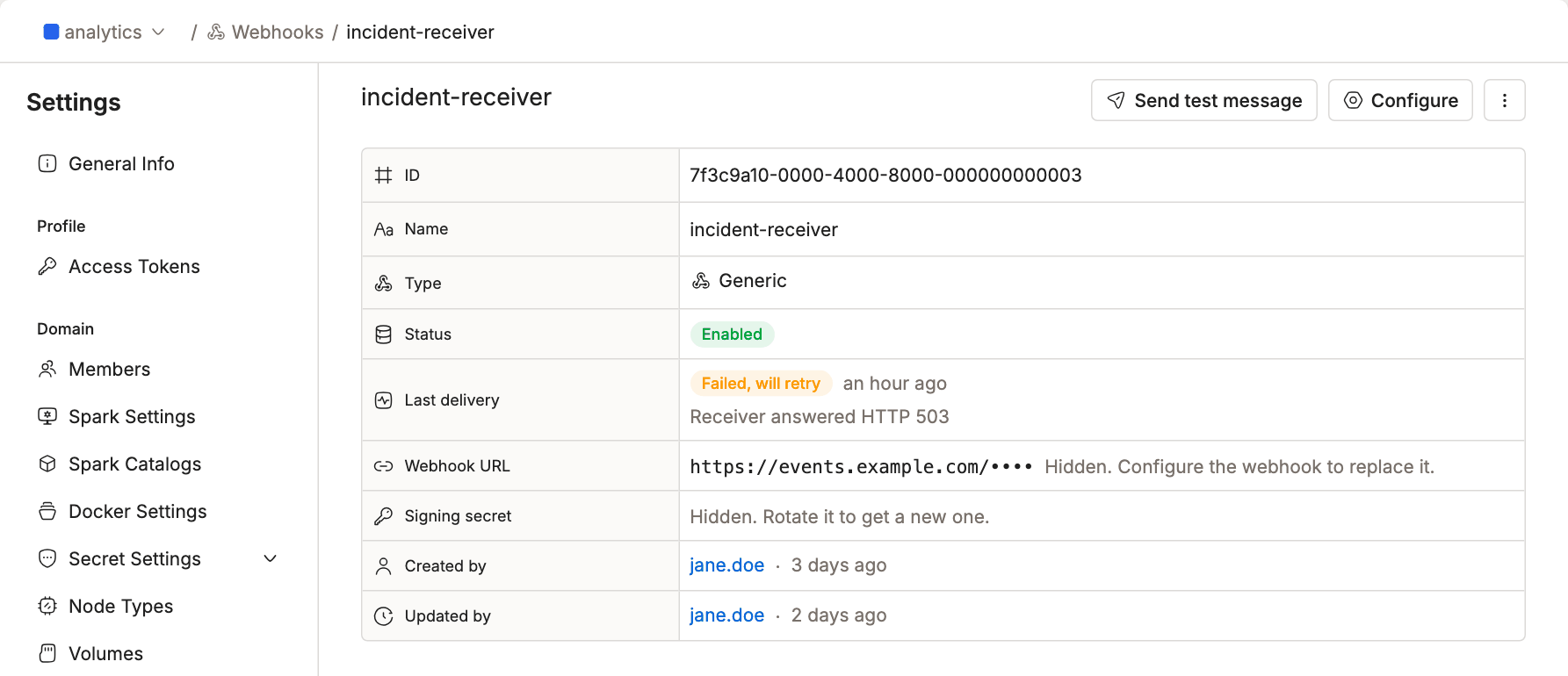Open jane.doe link in Created by row
The width and height of the screenshot is (1568, 676).
click(x=726, y=565)
